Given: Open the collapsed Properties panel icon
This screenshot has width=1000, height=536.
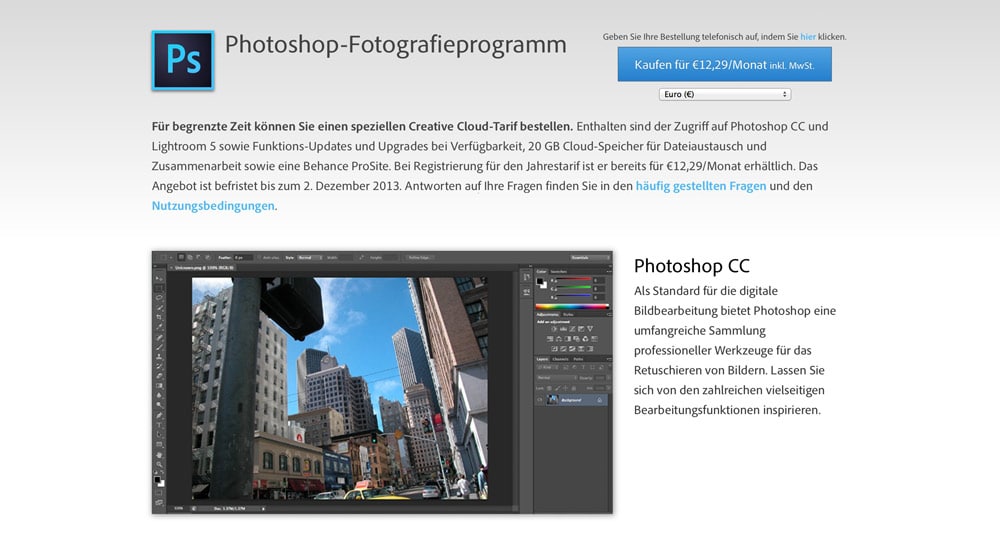Looking at the screenshot, I should (x=526, y=292).
